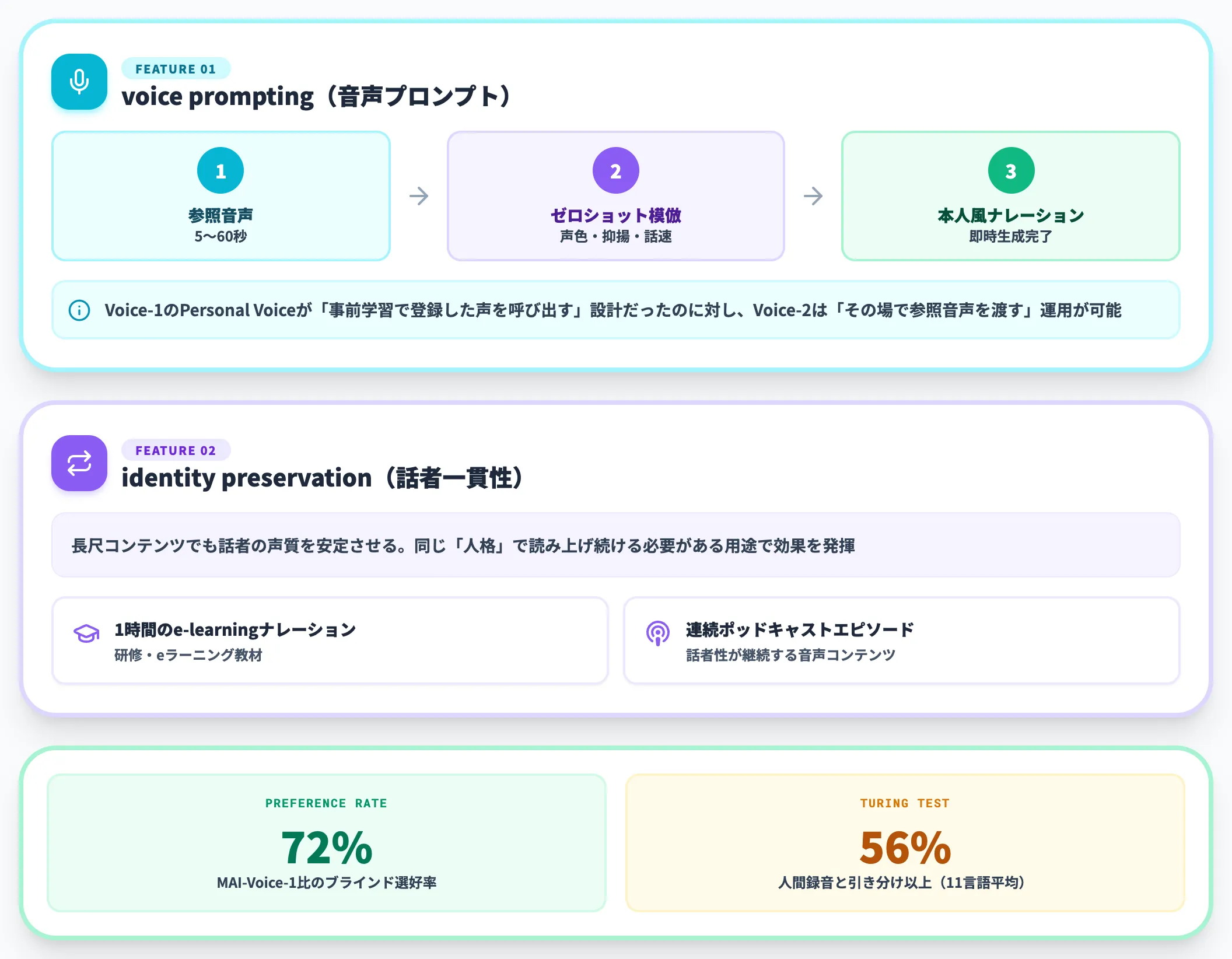Click the info circle icon
Image resolution: width=1232 pixels, height=959 pixels.
click(x=79, y=310)
